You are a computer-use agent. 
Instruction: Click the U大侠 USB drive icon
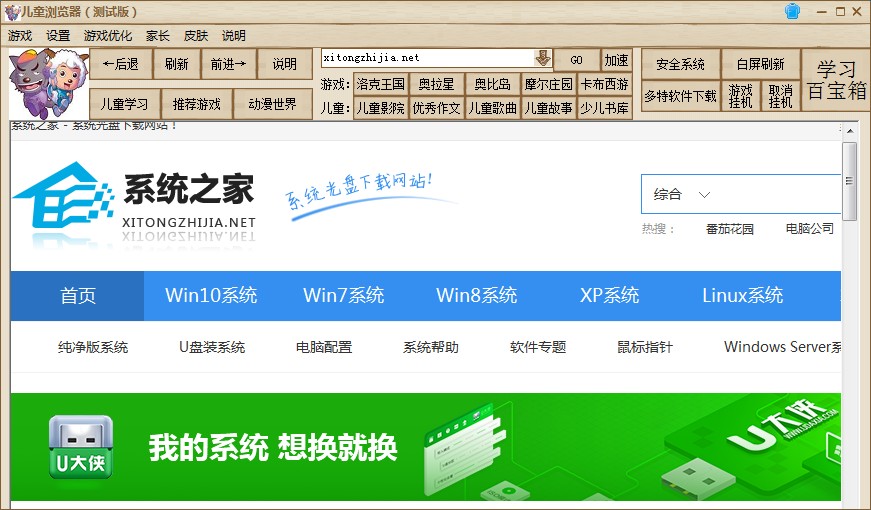(x=81, y=447)
